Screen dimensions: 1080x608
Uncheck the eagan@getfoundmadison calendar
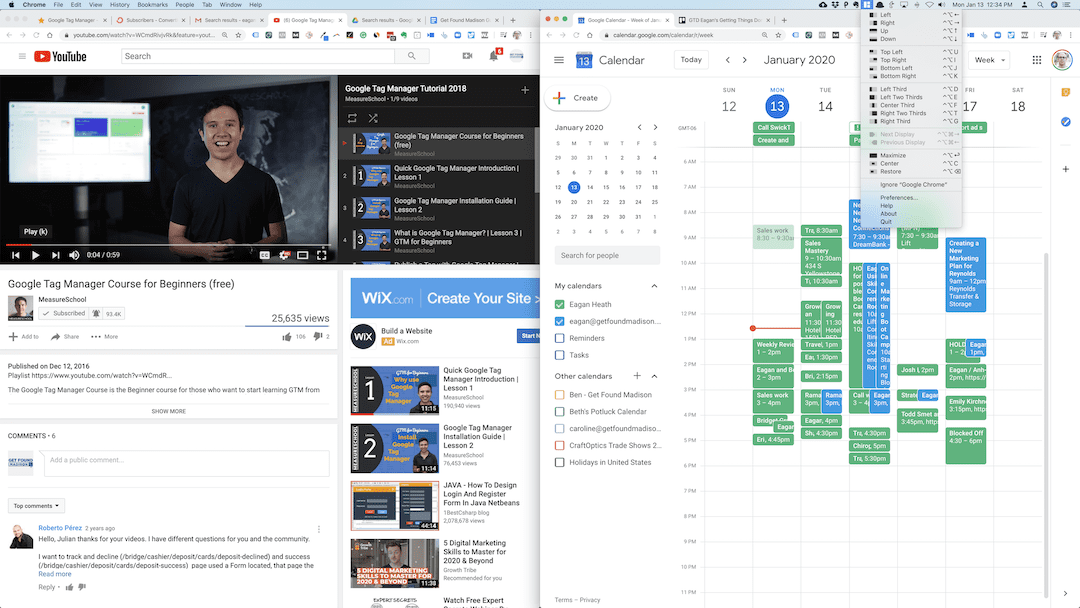(x=559, y=321)
